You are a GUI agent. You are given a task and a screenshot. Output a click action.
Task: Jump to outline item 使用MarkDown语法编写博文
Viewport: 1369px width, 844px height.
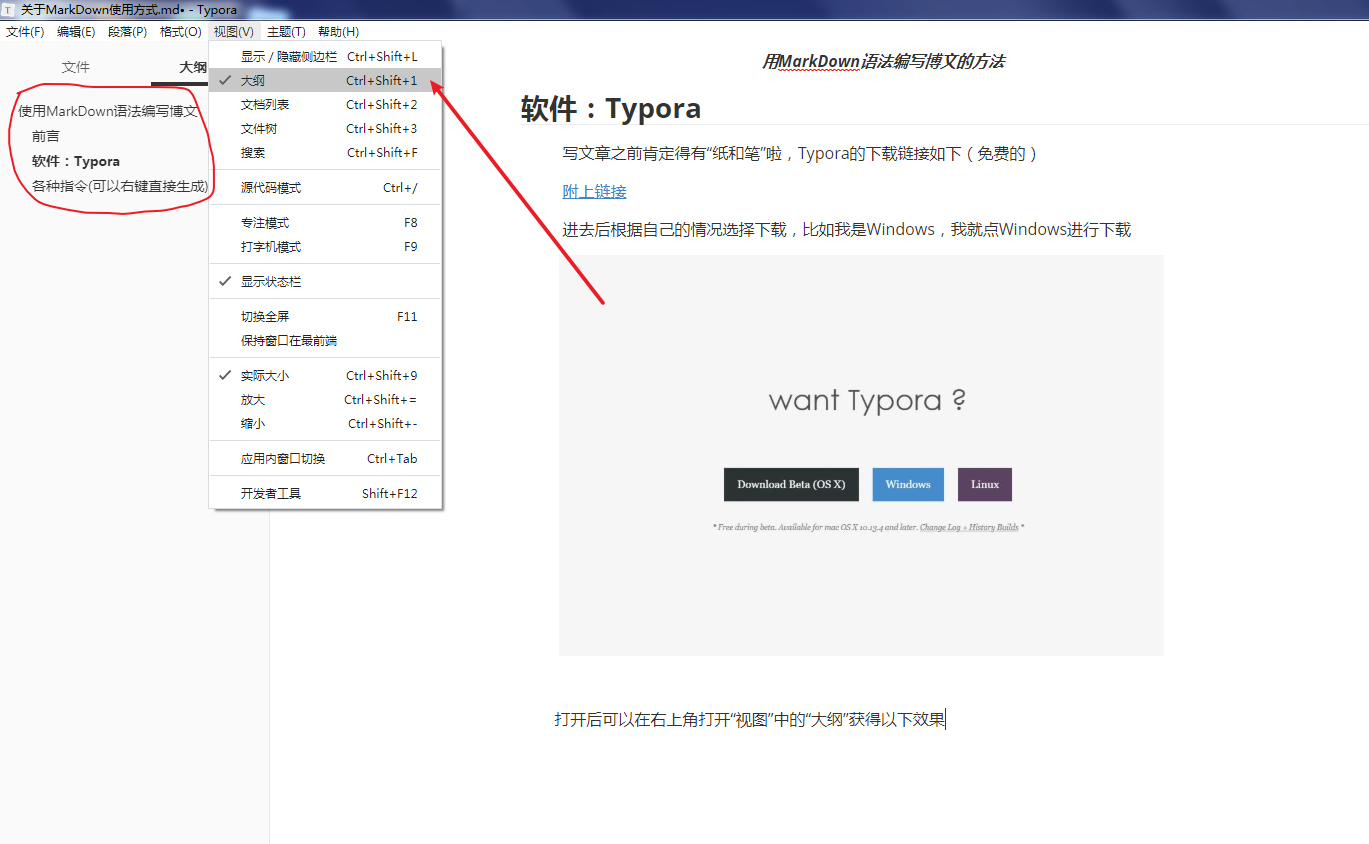[108, 111]
